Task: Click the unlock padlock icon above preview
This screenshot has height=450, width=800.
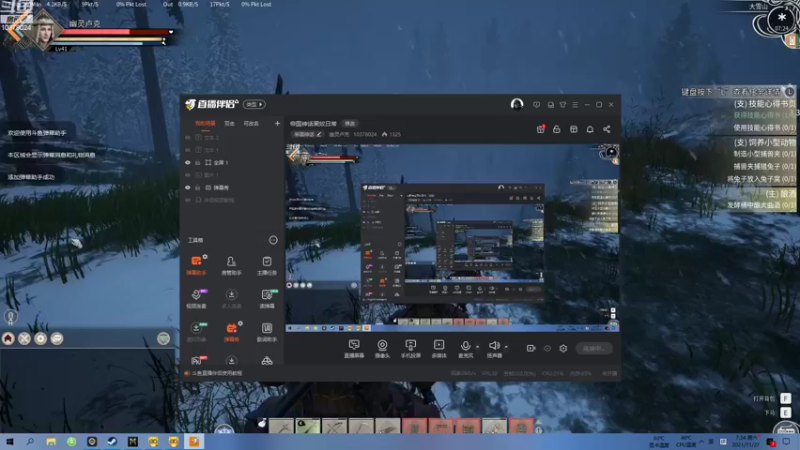Action: 557,129
